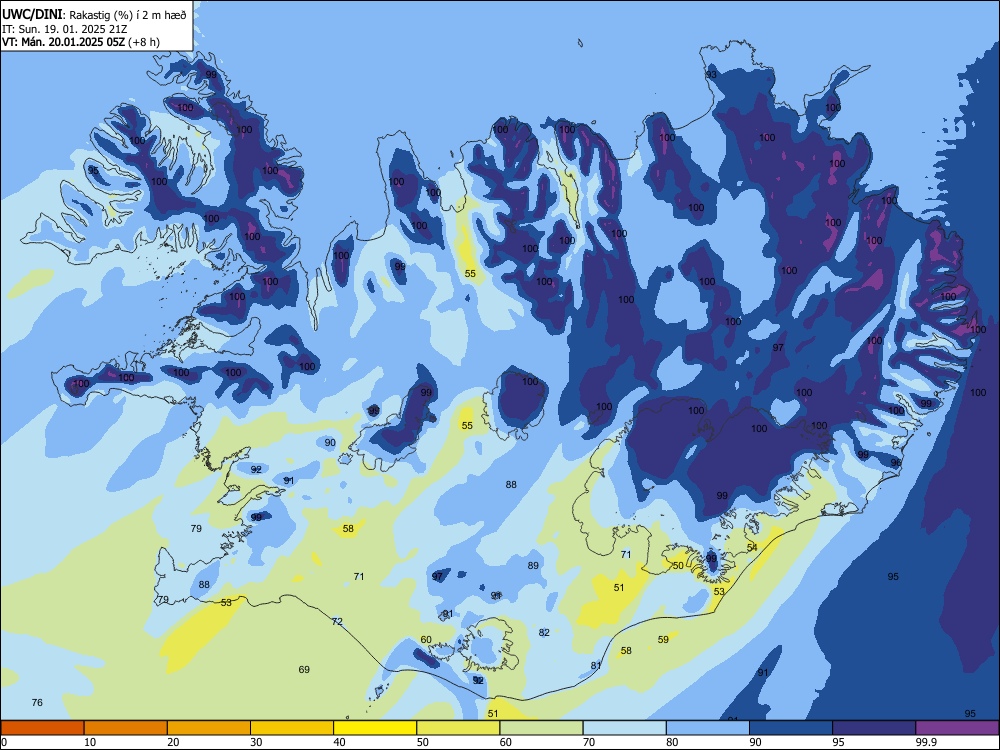This screenshot has width=1000, height=750.
Task: Click the orange 10–20 legend swatch
Action: [x=126, y=728]
